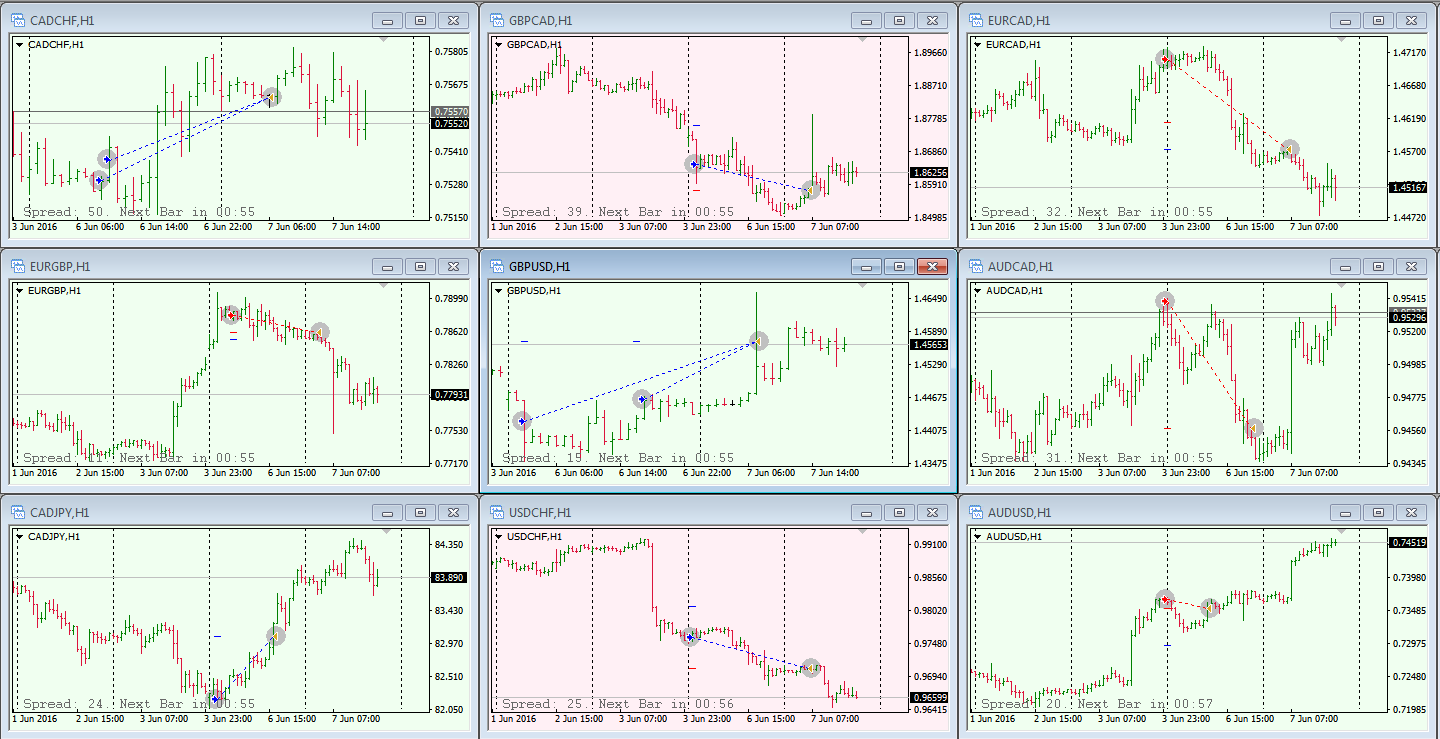The height and width of the screenshot is (739, 1440).
Task: Click the CADJPY current price label 83.890
Action: pos(451,578)
